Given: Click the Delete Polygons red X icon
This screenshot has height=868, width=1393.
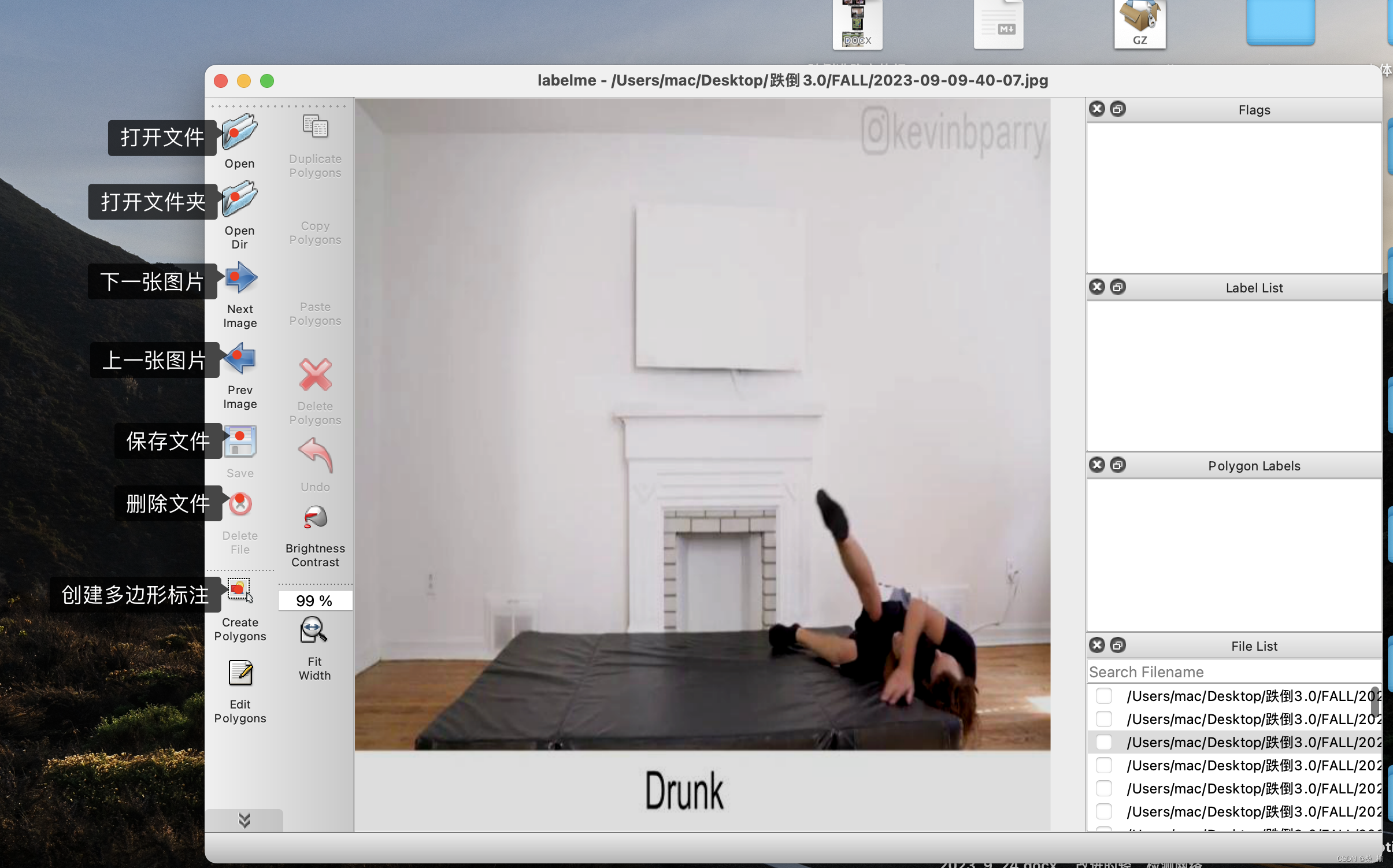Looking at the screenshot, I should tap(316, 375).
